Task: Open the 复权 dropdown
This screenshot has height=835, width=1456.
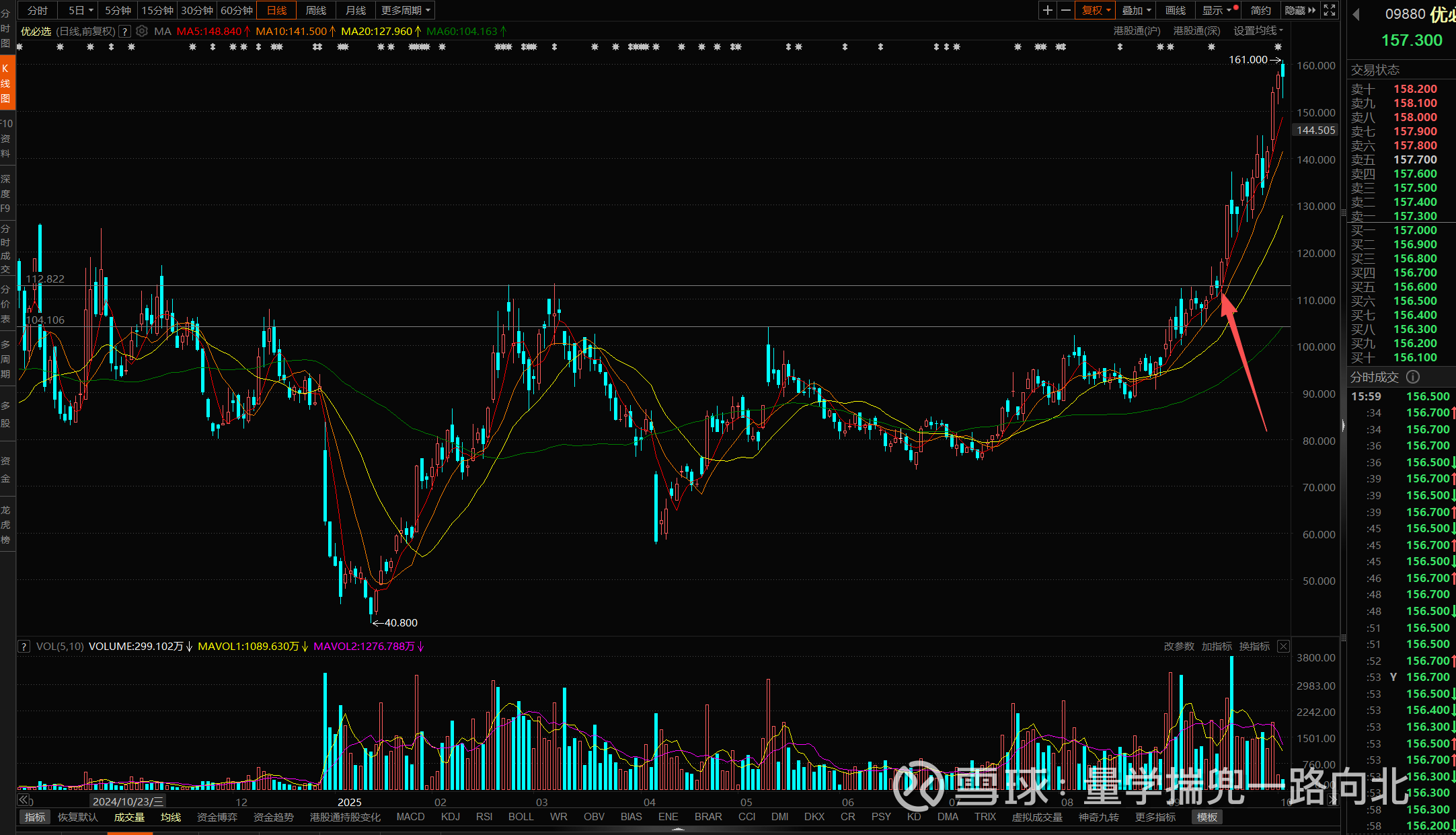Action: click(1096, 10)
